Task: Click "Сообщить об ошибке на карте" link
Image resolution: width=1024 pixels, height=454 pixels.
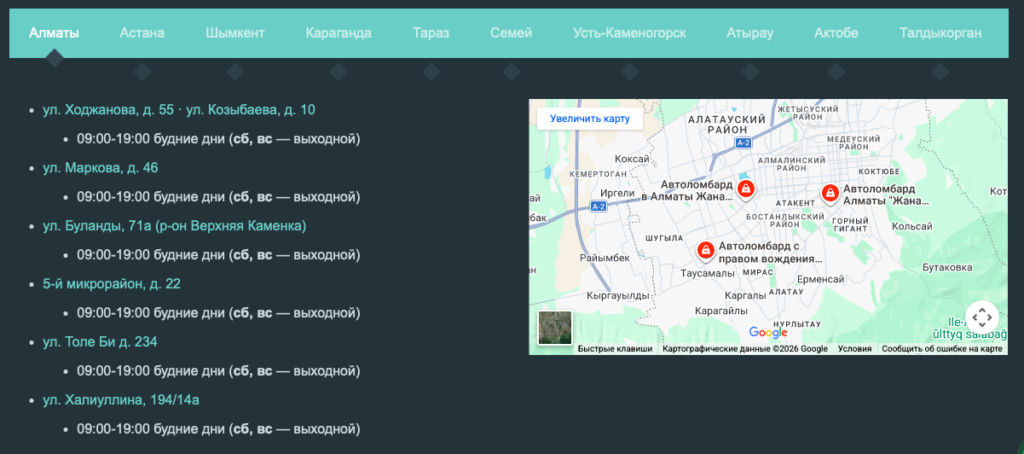Action: pos(942,349)
